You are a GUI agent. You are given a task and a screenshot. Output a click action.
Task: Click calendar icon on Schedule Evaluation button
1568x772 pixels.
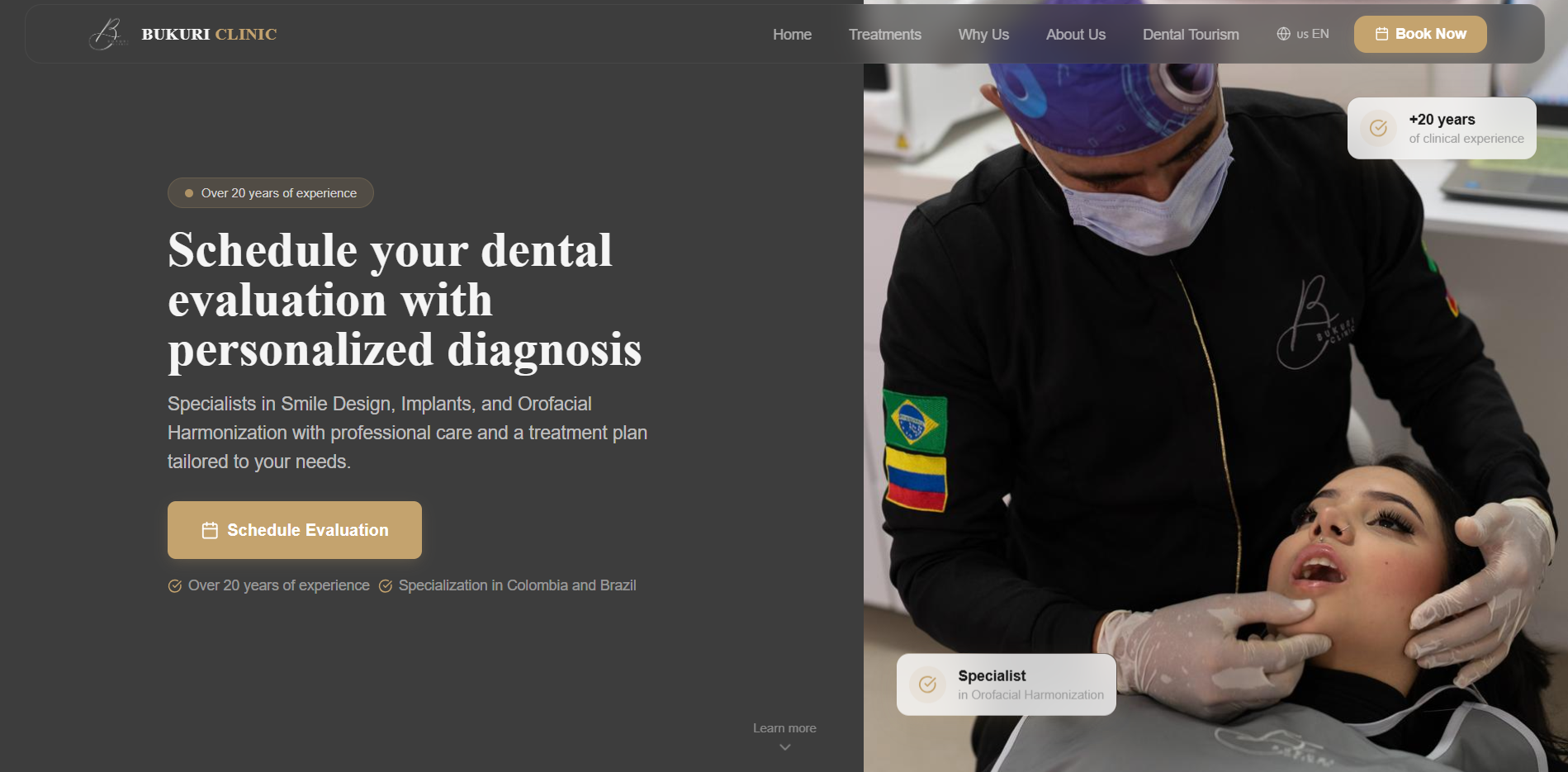(210, 530)
